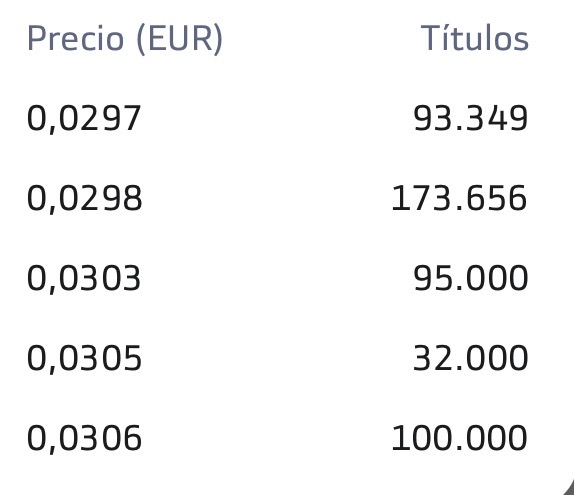The width and height of the screenshot is (574, 495).
Task: Click the dark corner at bottom right
Action: pyautogui.click(x=569, y=489)
